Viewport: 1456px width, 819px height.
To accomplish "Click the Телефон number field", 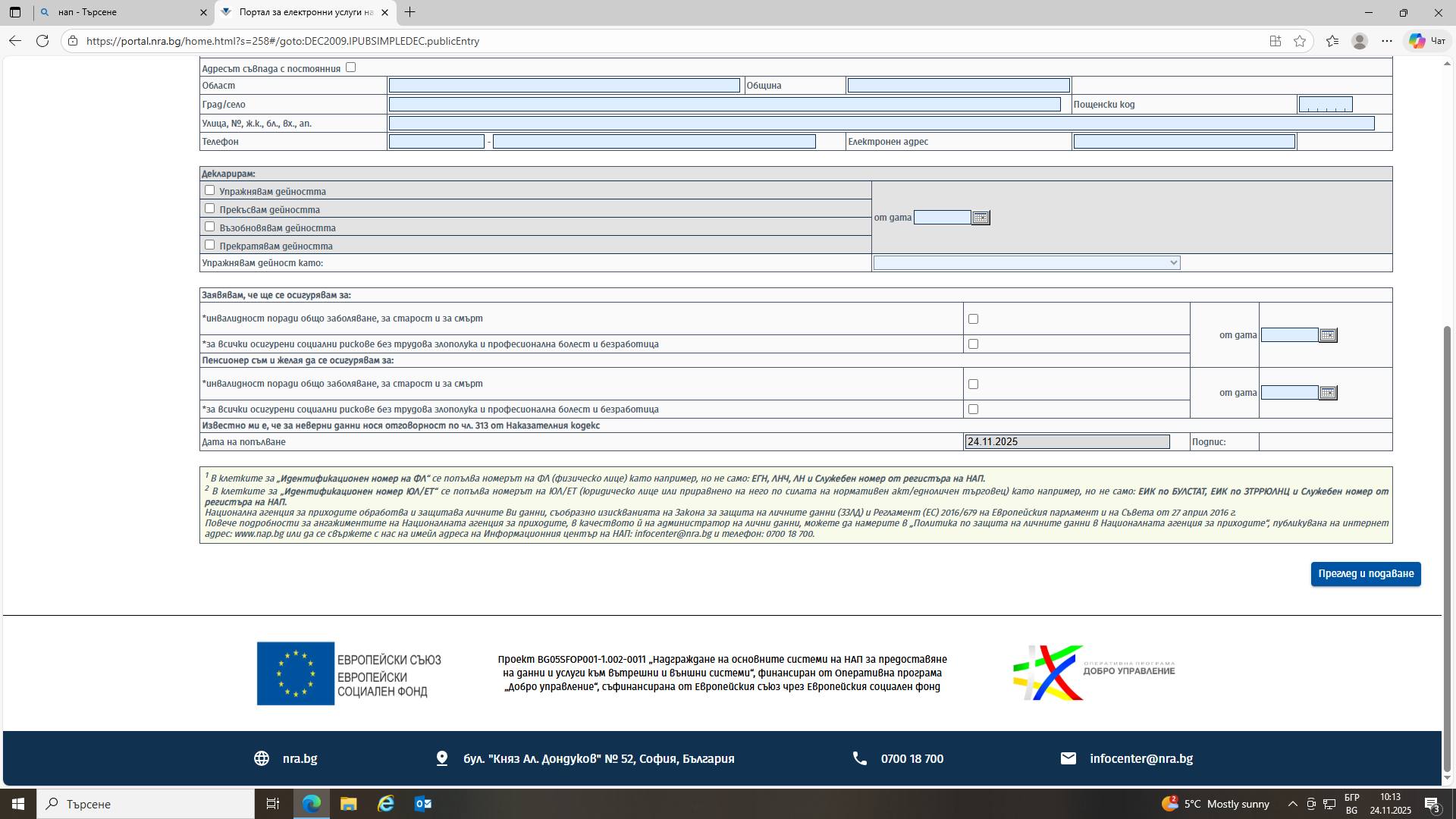I will coord(654,142).
